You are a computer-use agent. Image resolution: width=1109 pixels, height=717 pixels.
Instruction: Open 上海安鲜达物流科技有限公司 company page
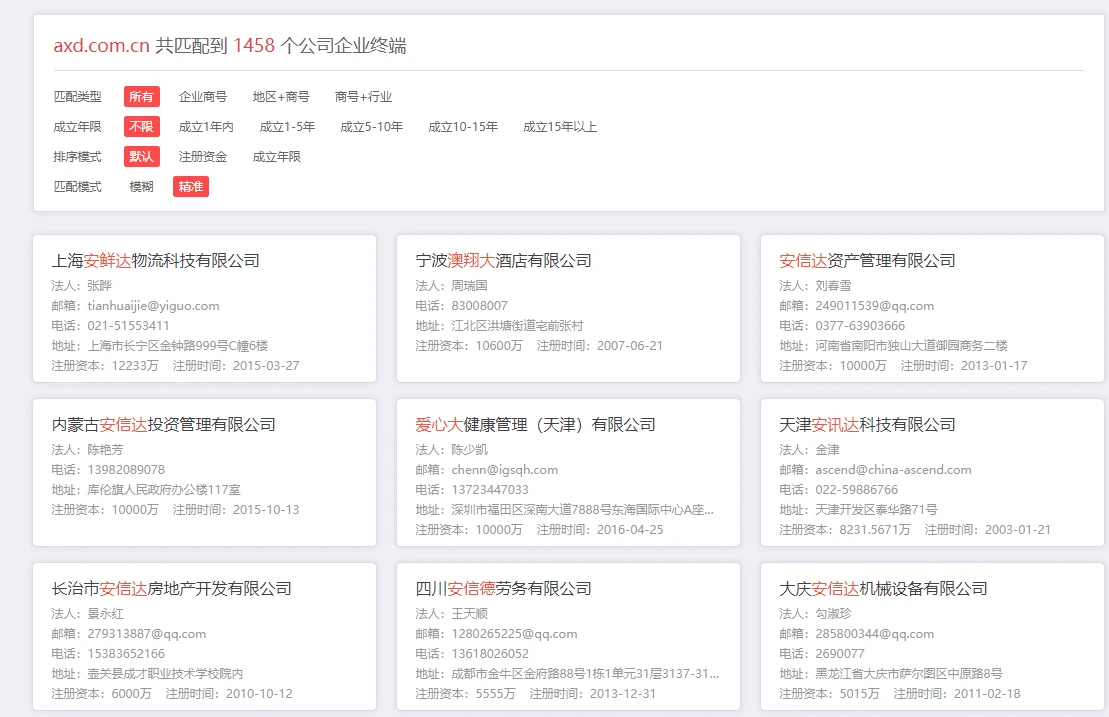click(x=156, y=261)
